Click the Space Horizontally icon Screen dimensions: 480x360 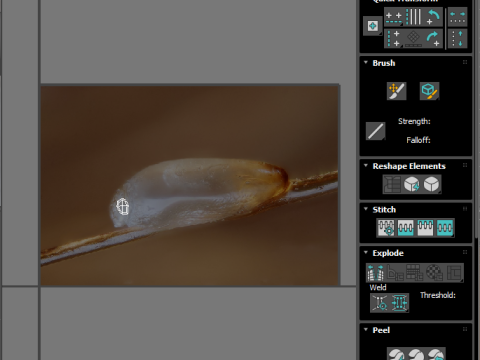click(x=457, y=17)
